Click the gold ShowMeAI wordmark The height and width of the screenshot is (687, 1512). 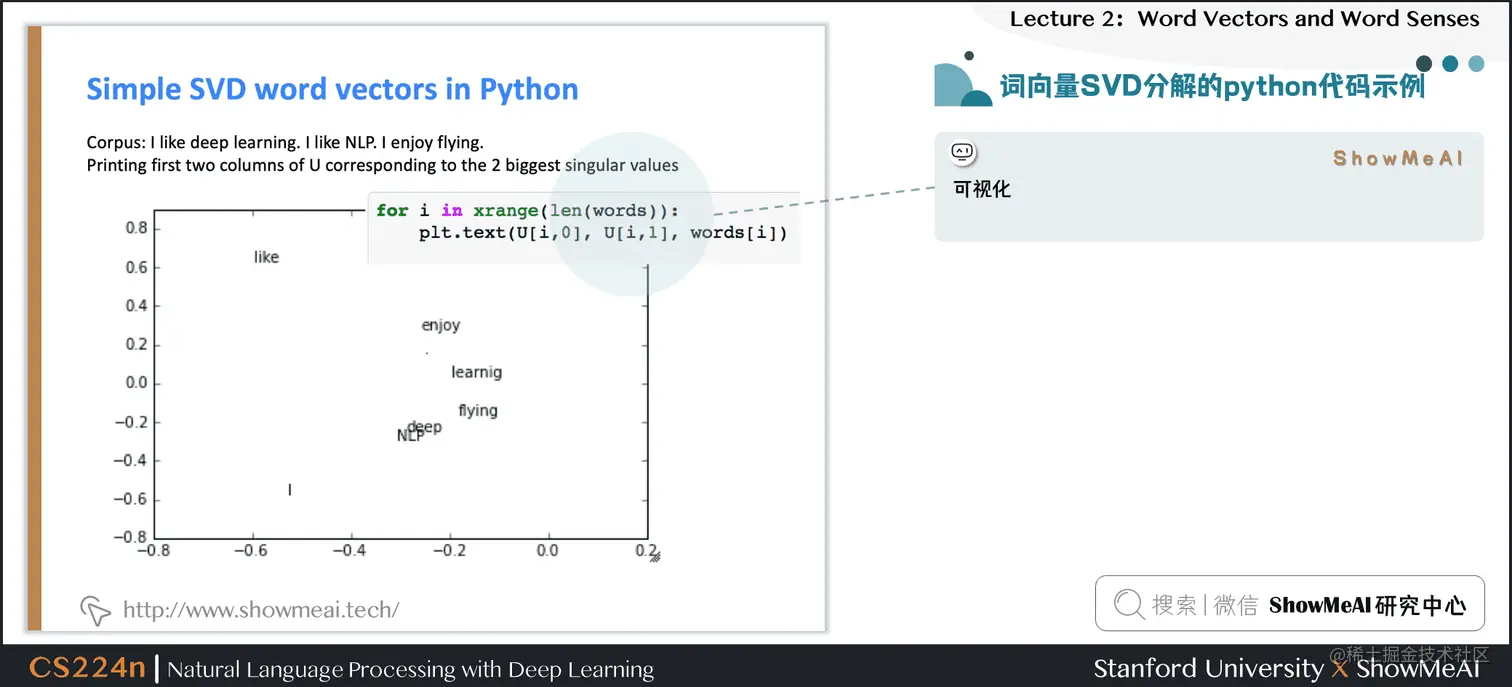[x=1397, y=158]
